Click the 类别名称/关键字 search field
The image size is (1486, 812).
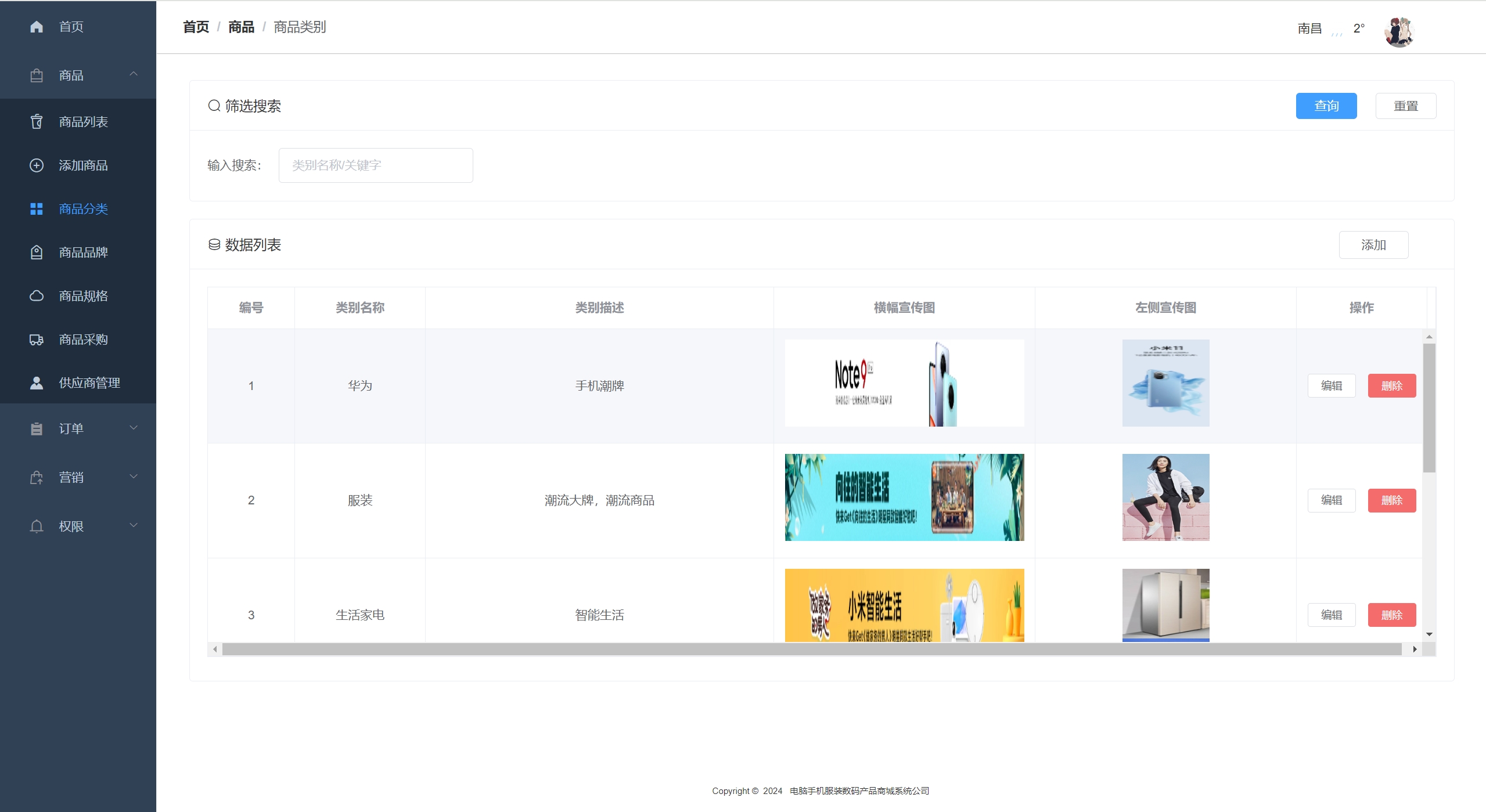coord(376,165)
